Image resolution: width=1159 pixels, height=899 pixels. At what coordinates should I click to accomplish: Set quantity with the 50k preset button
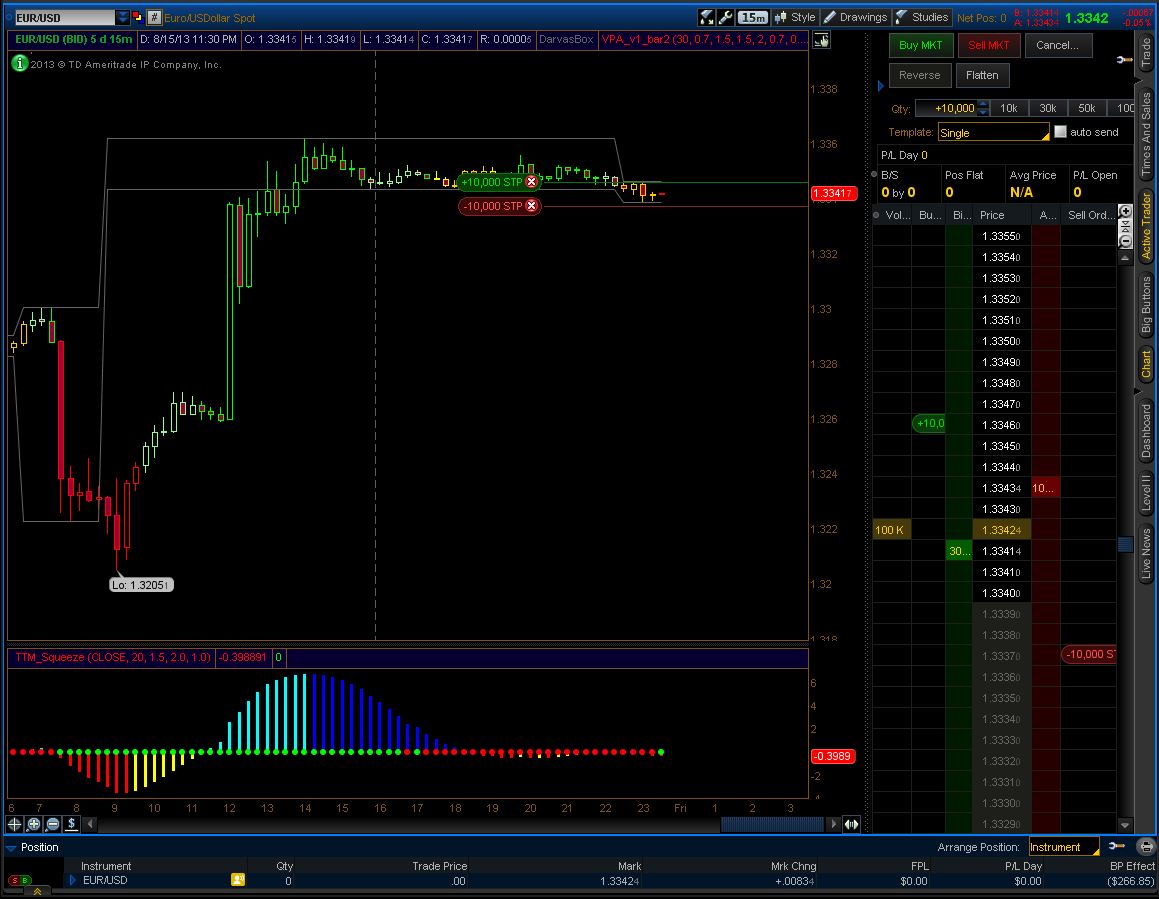pyautogui.click(x=1087, y=109)
